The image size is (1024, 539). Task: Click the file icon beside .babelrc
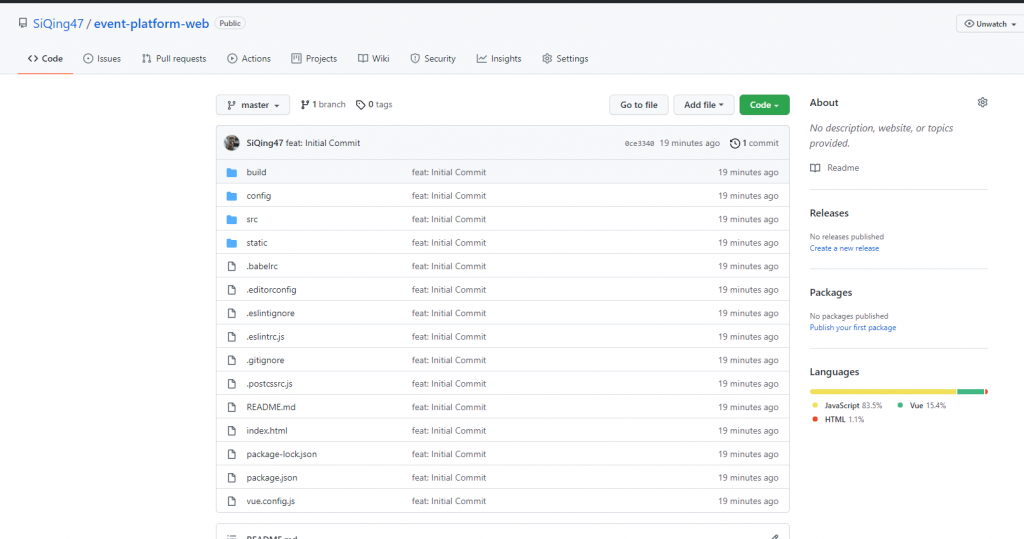coord(232,267)
